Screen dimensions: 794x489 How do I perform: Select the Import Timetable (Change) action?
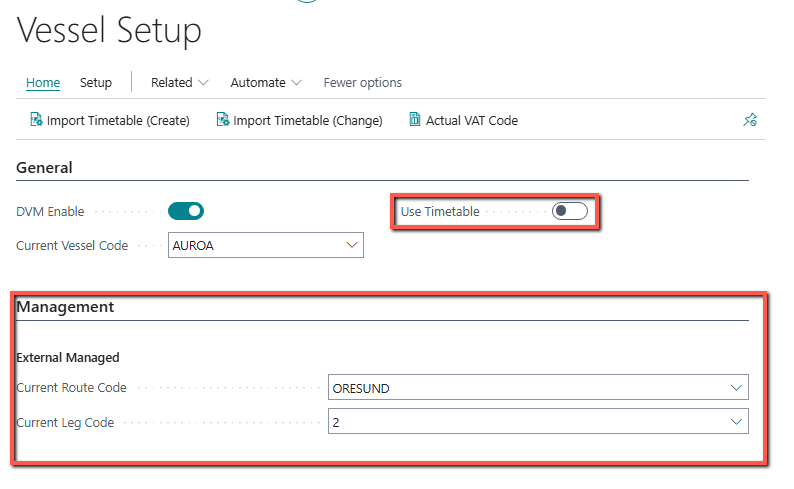(x=299, y=120)
